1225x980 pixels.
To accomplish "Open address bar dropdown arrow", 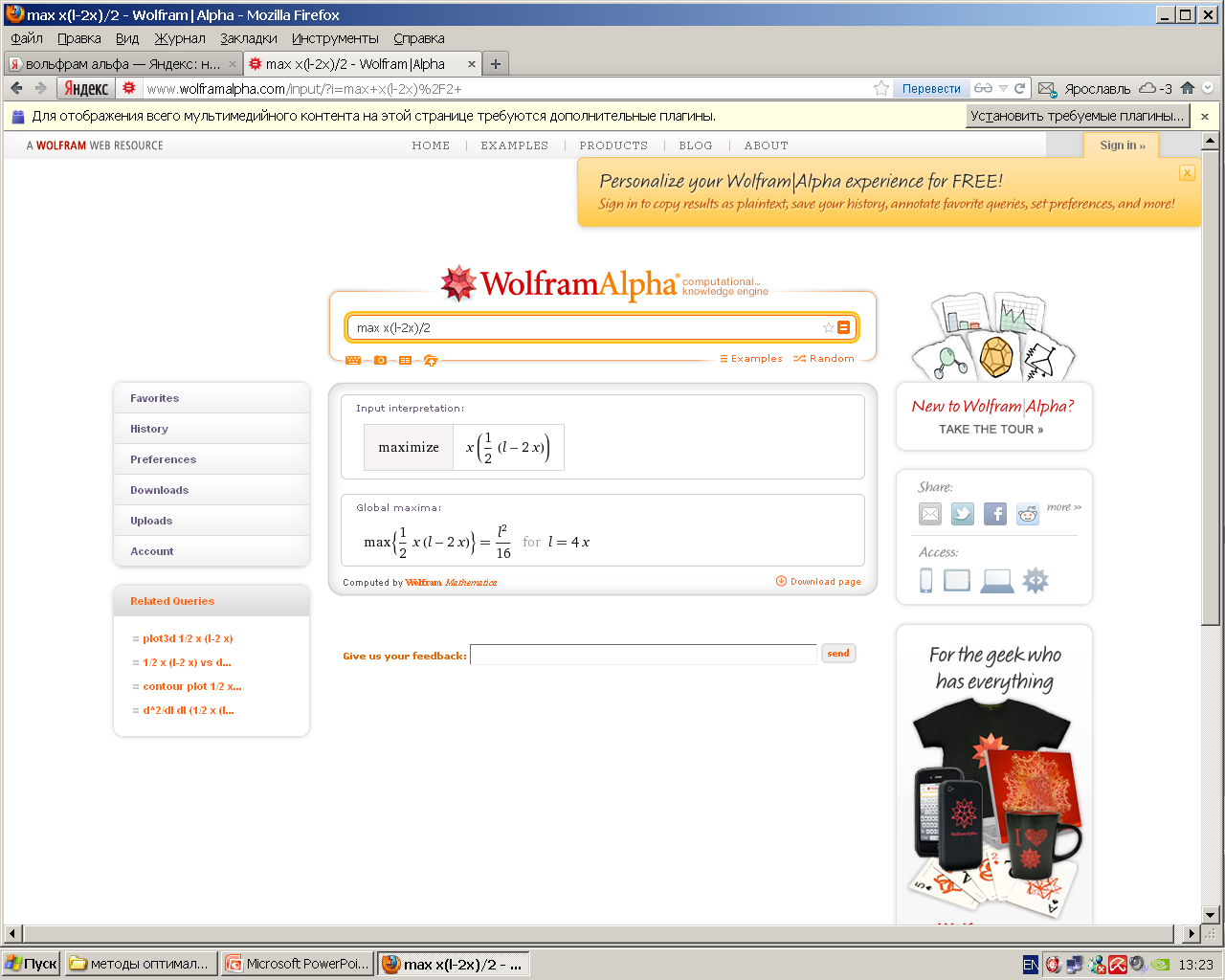I will coord(1003,88).
